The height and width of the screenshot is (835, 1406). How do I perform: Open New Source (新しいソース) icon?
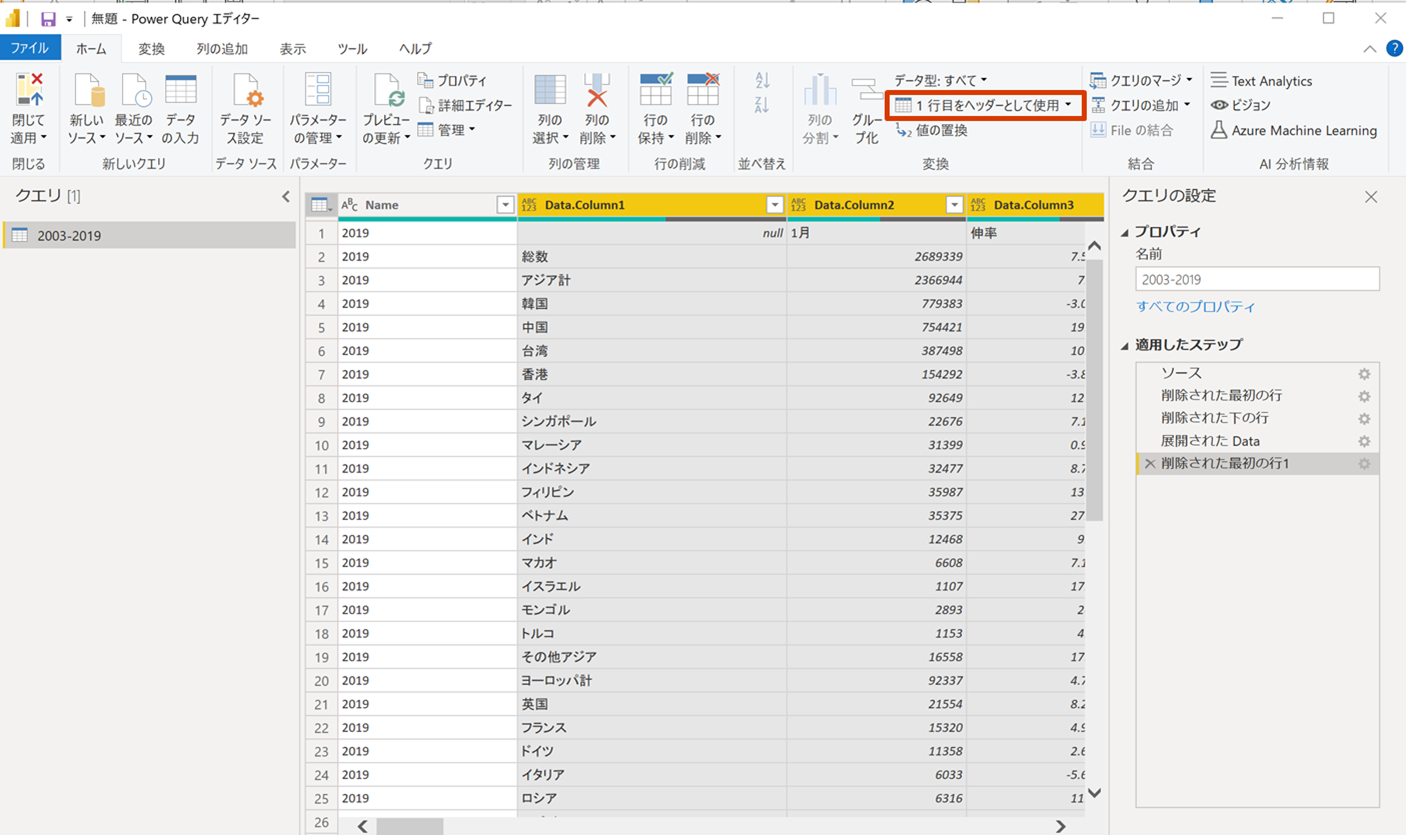click(89, 90)
